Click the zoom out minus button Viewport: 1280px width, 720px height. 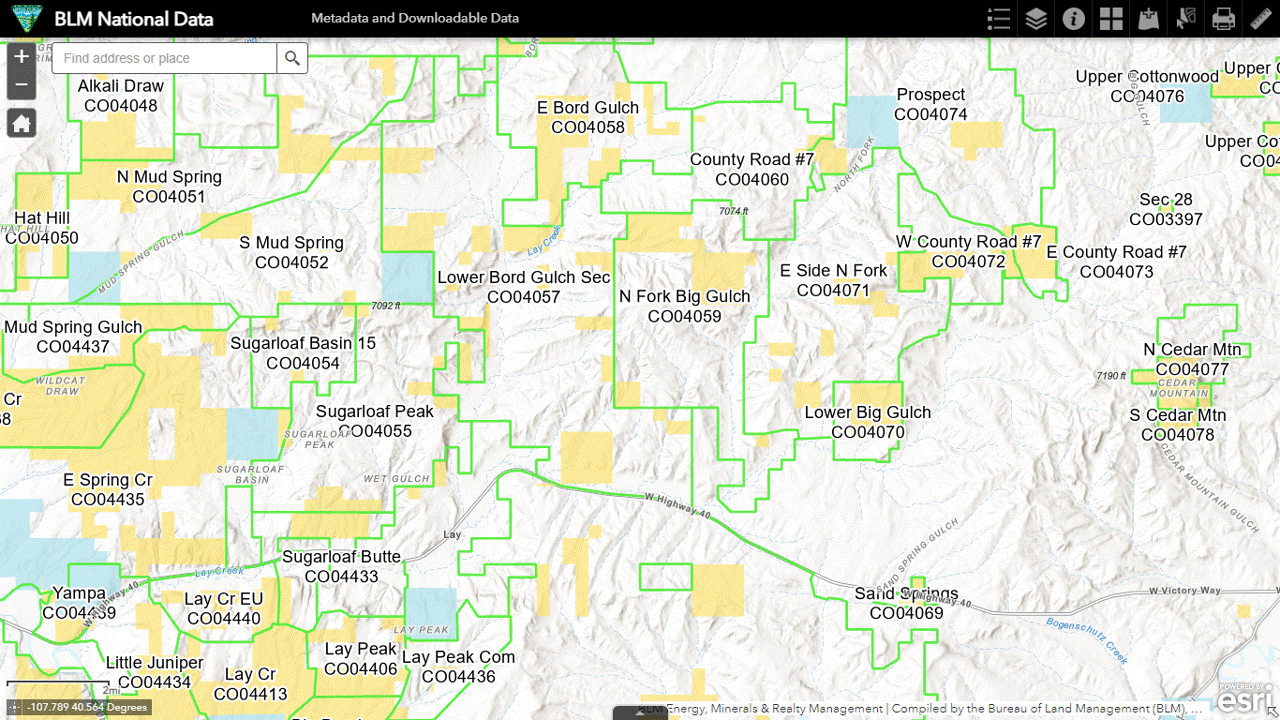[21, 85]
